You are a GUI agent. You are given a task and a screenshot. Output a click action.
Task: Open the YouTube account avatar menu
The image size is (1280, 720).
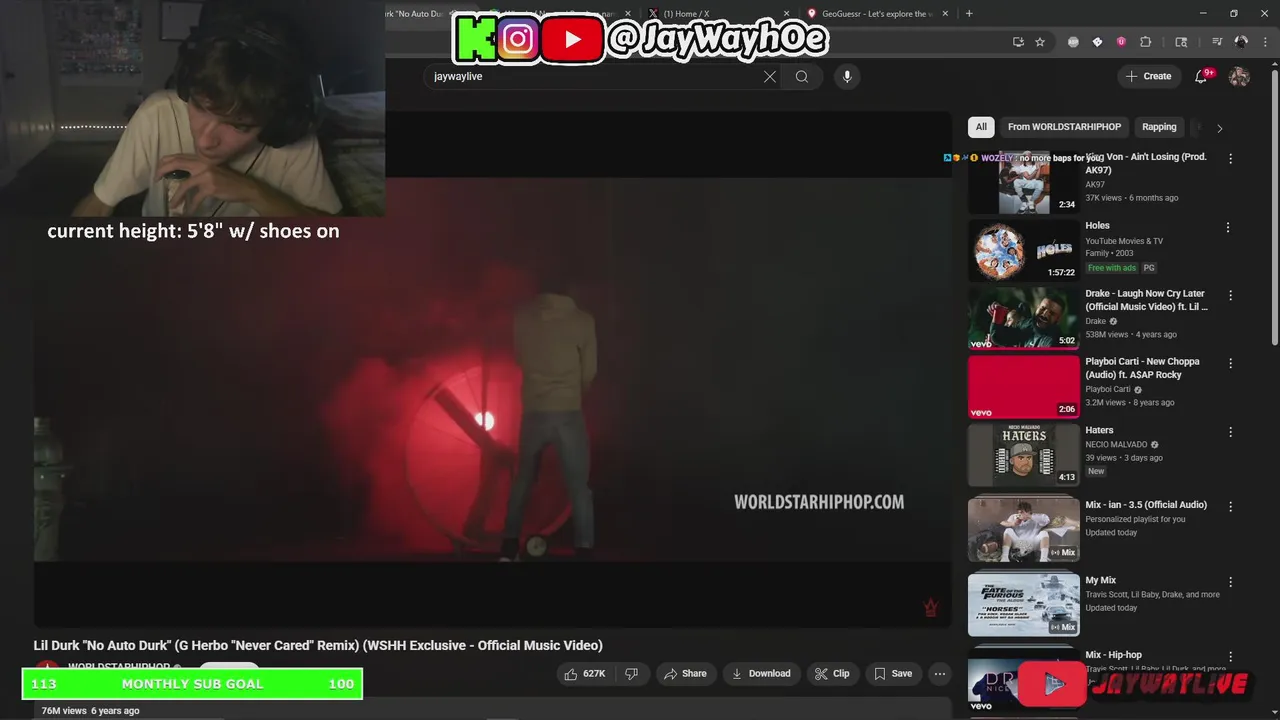(x=1239, y=77)
